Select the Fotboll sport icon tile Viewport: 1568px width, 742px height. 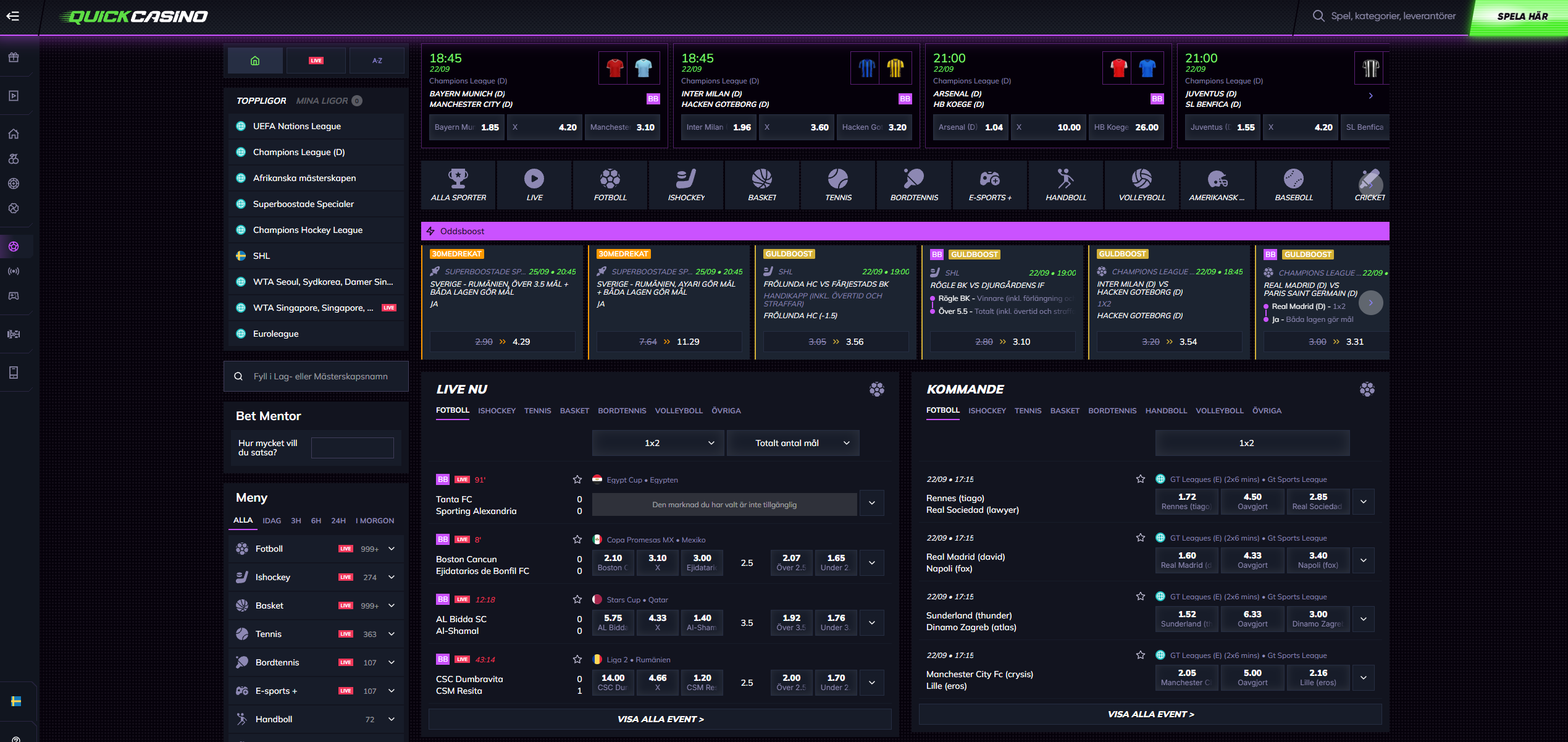[610, 184]
